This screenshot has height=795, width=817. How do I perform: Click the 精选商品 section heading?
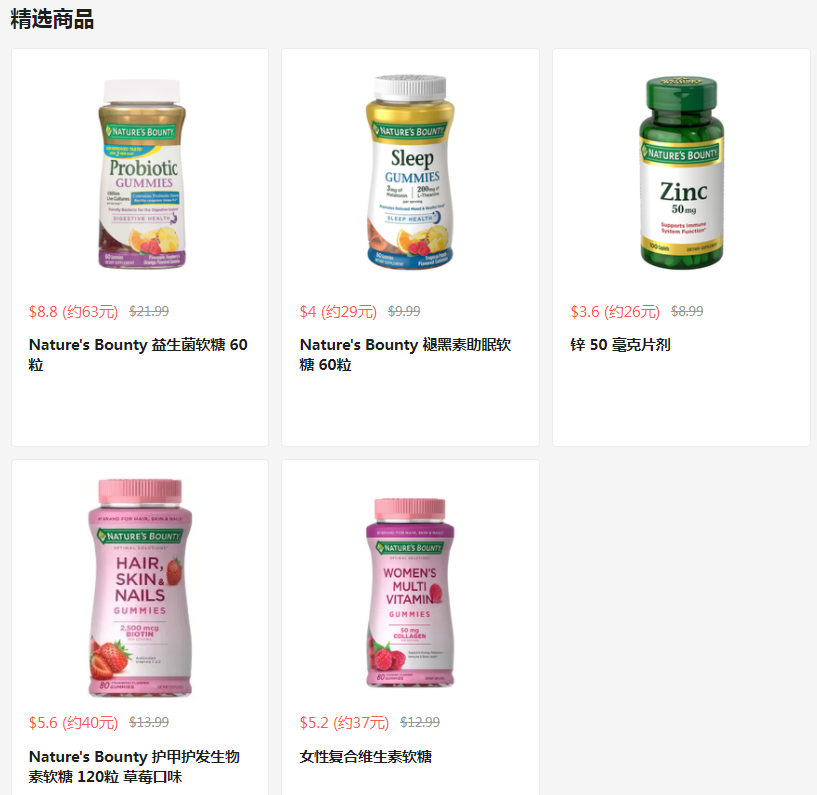52,19
